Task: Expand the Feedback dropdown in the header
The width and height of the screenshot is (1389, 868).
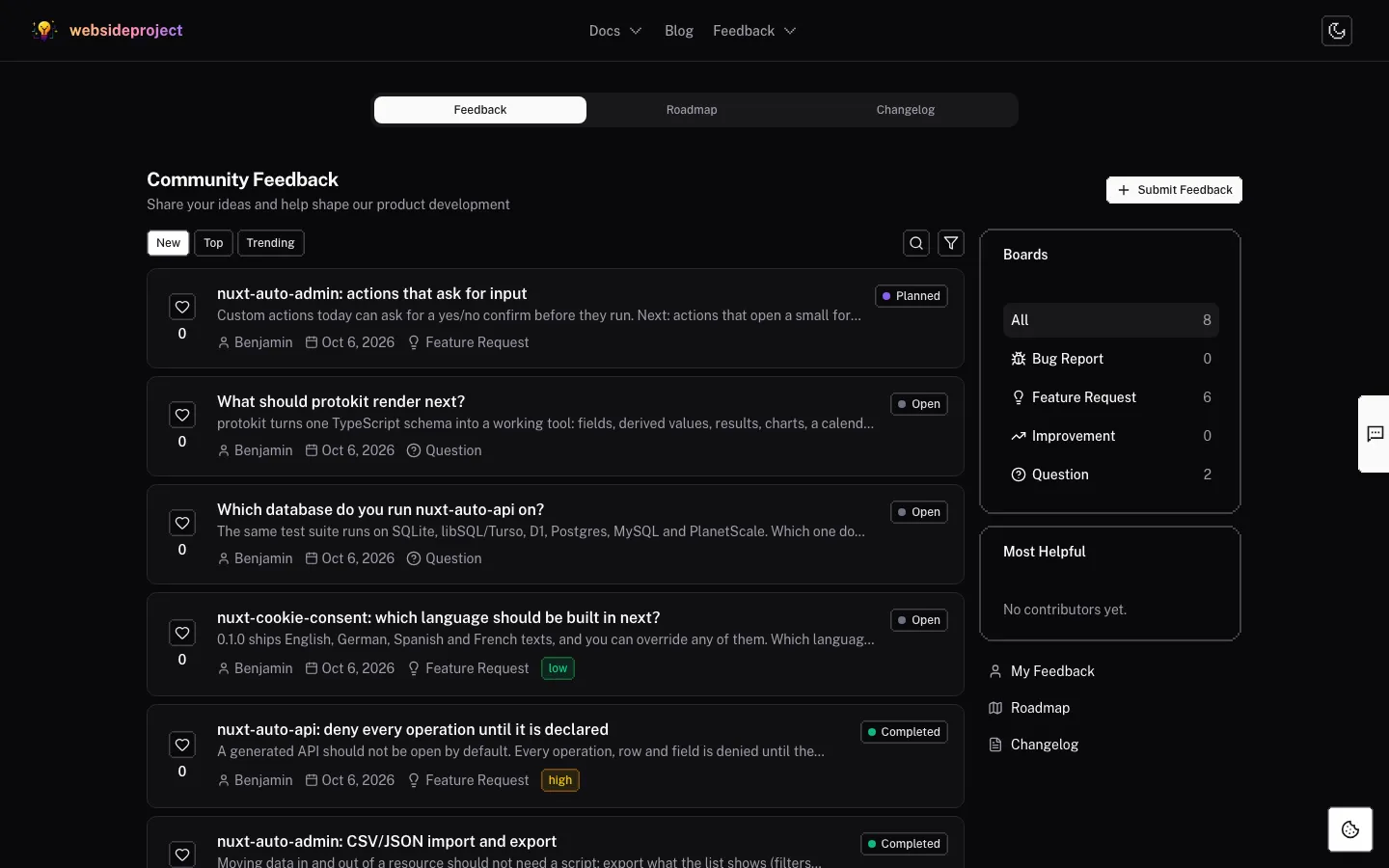Action: (754, 31)
